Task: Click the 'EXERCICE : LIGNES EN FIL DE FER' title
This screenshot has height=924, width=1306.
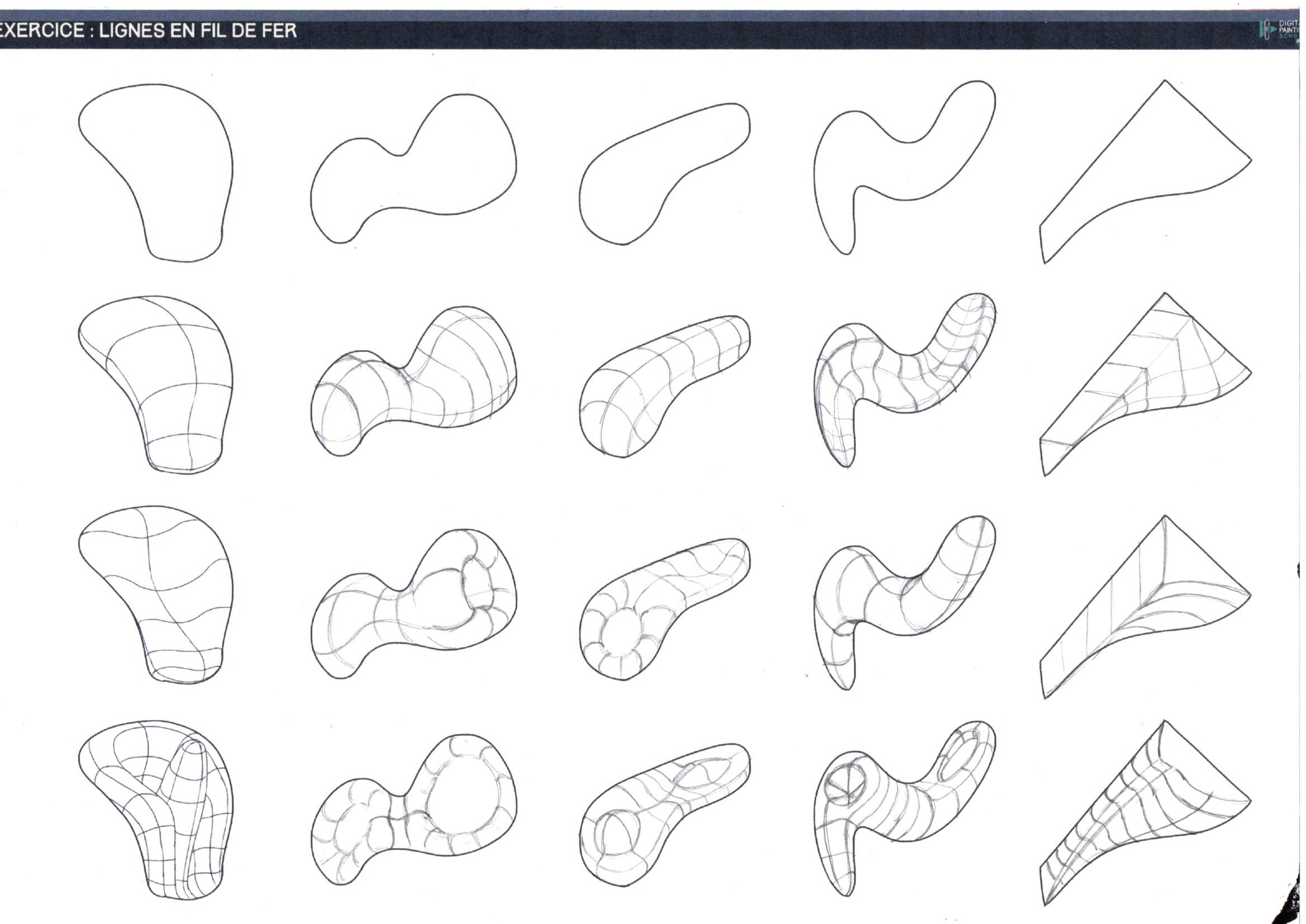Action: click(149, 31)
